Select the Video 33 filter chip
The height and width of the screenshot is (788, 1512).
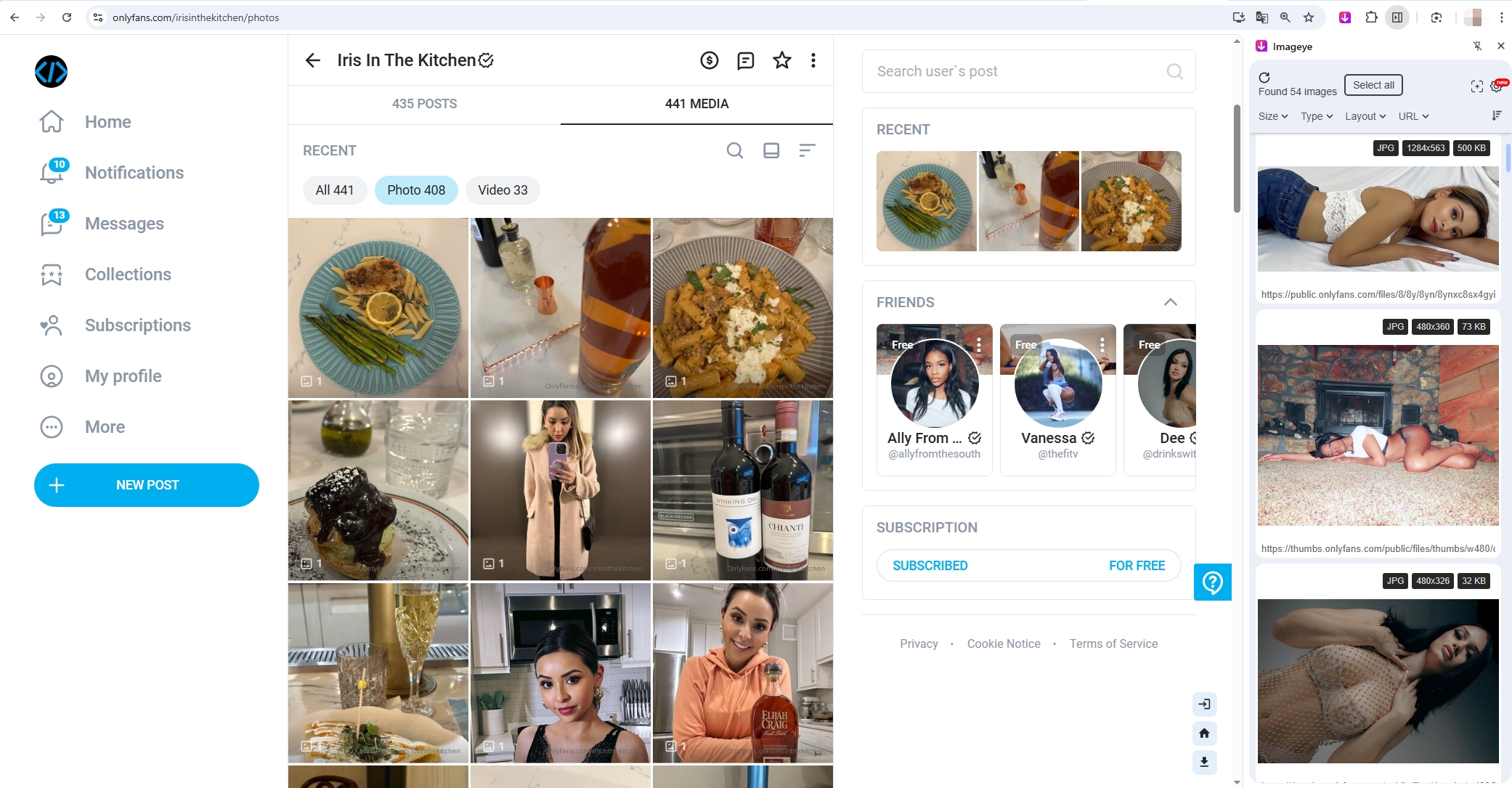pyautogui.click(x=503, y=190)
